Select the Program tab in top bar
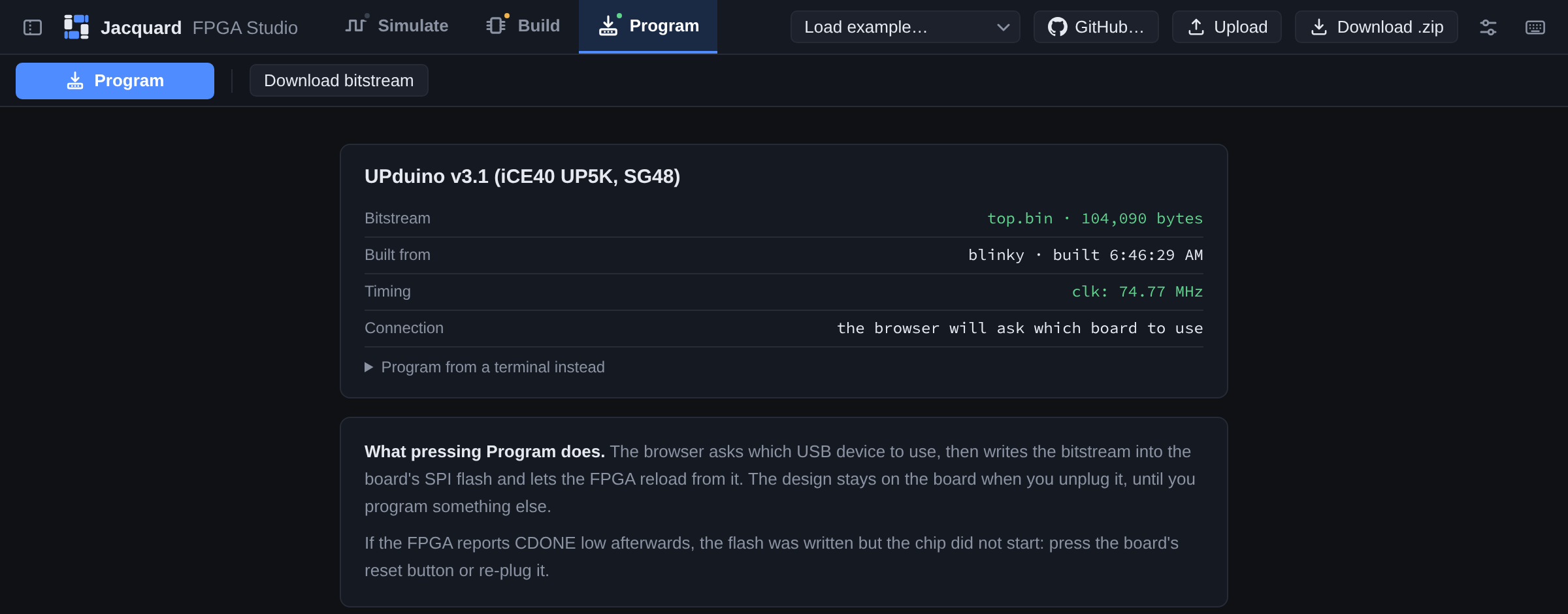Screen dimensions: 1568x614 click(x=648, y=26)
